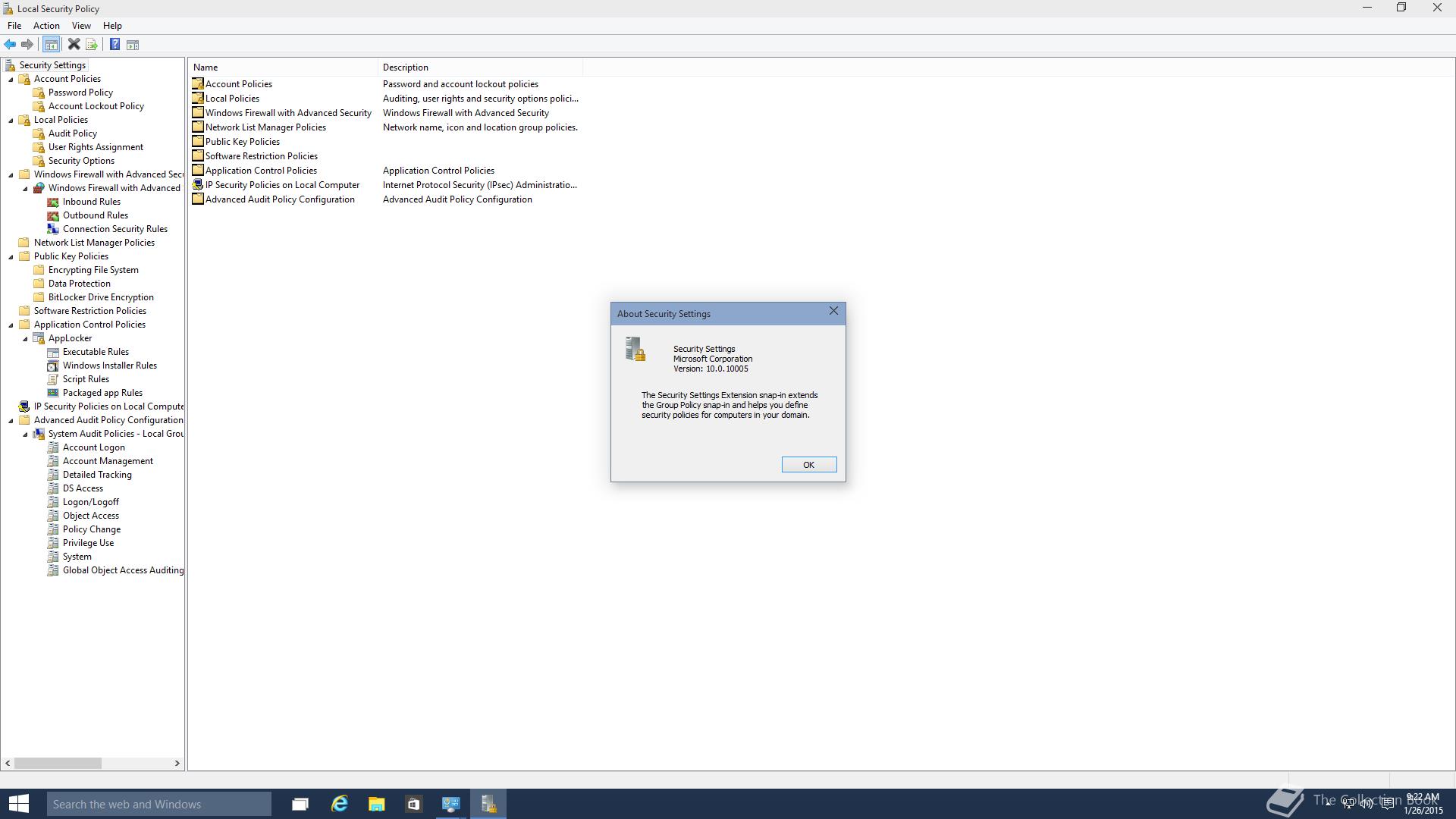Toggle the Show/Hide Action Pane icon
This screenshot has height=819, width=1456.
(x=133, y=45)
